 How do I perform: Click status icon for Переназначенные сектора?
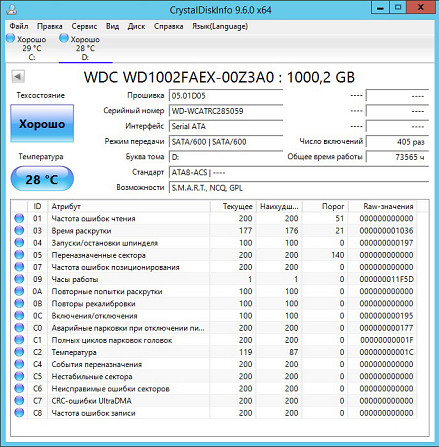point(19,255)
